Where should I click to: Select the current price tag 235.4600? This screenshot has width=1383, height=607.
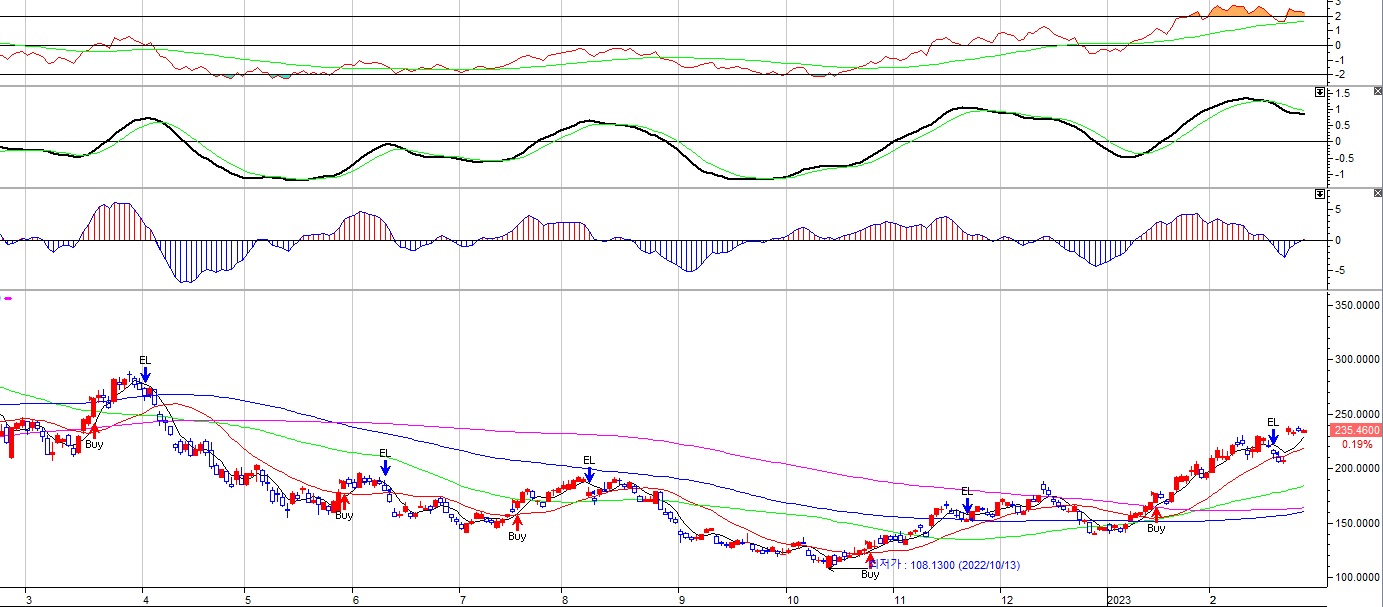(x=1355, y=431)
